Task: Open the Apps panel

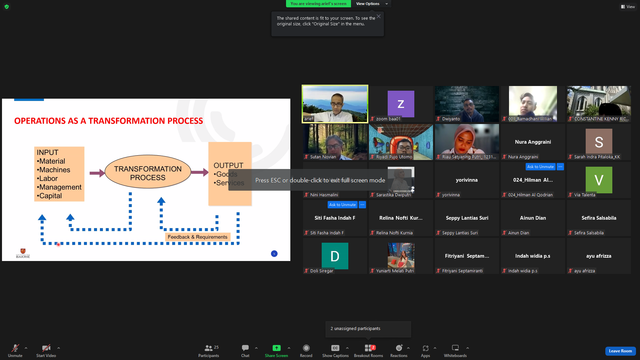Action: [x=425, y=350]
